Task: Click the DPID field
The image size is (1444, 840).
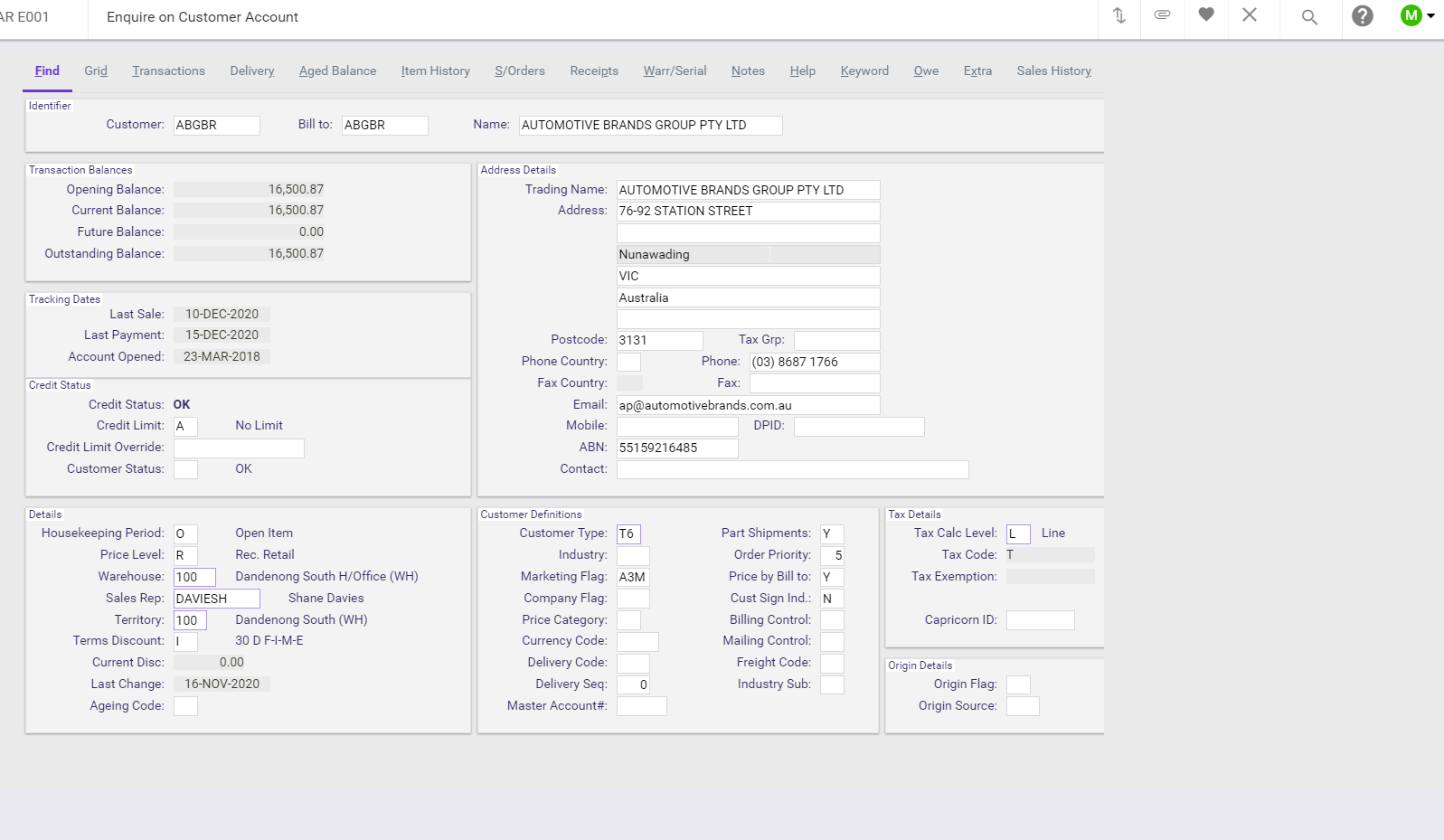Action: 859,426
